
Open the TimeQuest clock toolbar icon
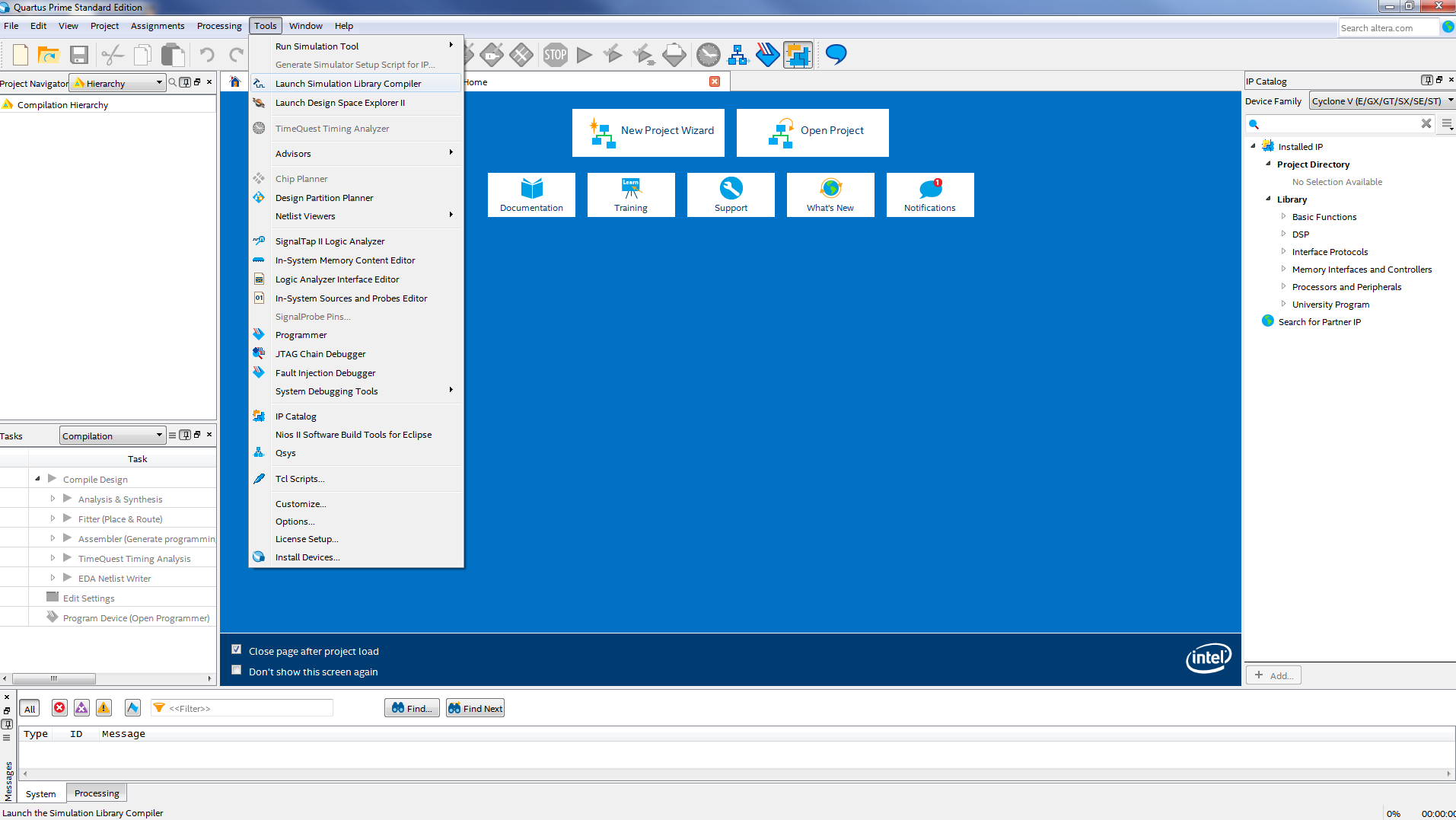coord(709,55)
